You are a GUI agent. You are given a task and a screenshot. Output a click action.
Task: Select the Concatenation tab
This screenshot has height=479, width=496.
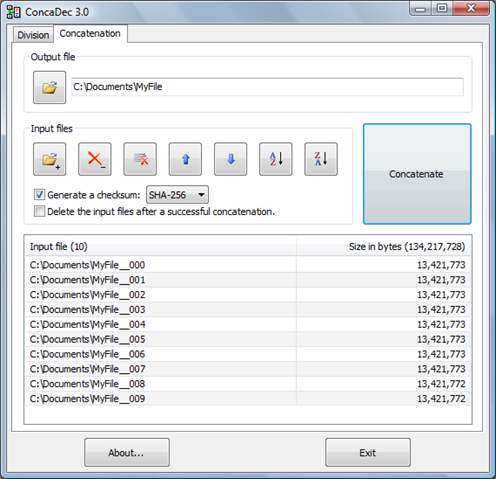click(90, 33)
